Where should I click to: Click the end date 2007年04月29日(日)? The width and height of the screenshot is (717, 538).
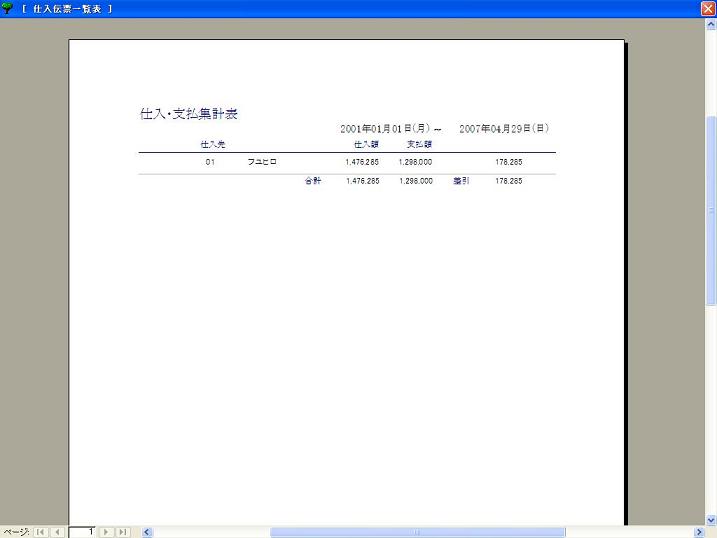tap(504, 128)
